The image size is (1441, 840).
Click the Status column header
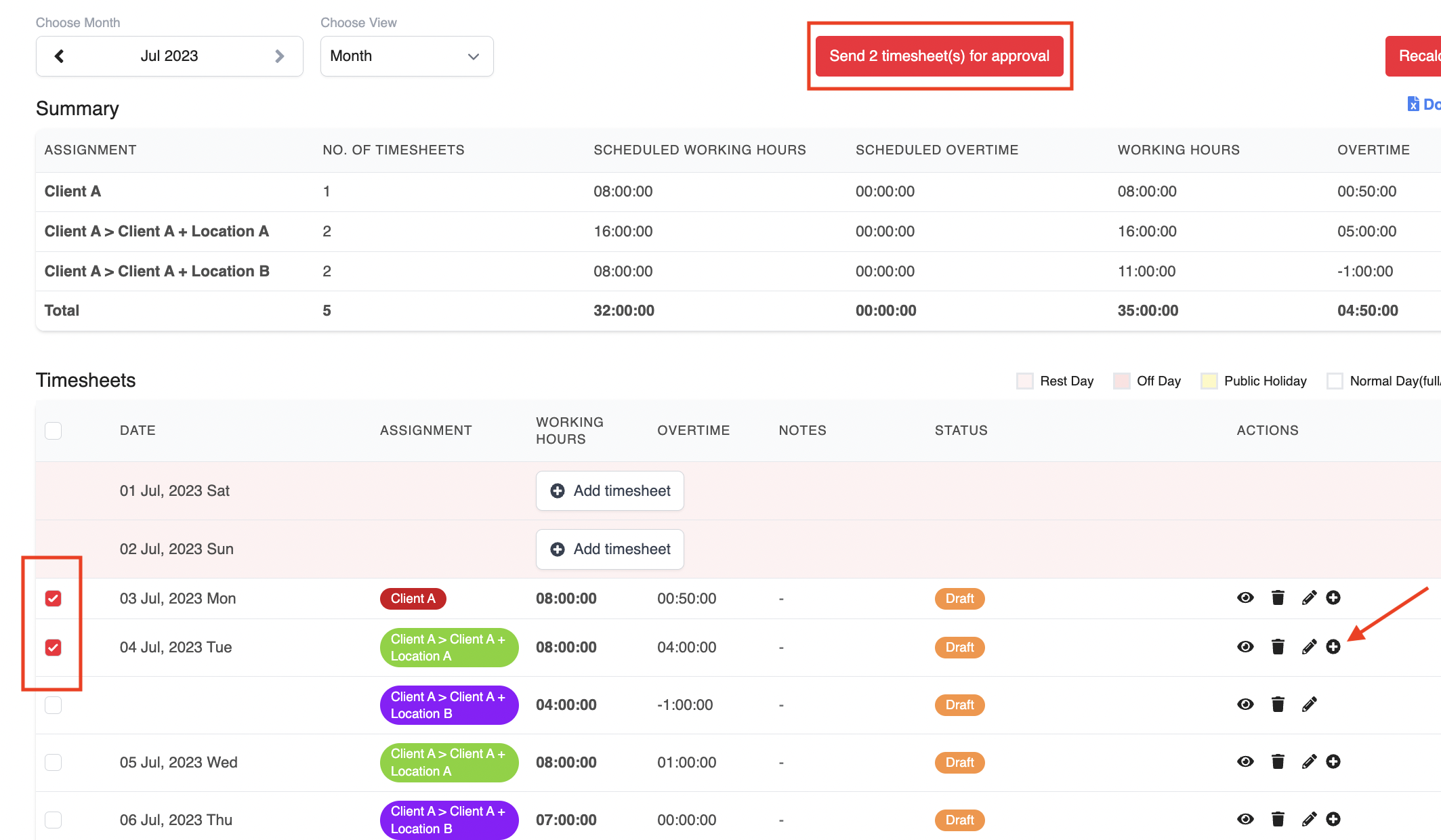961,430
